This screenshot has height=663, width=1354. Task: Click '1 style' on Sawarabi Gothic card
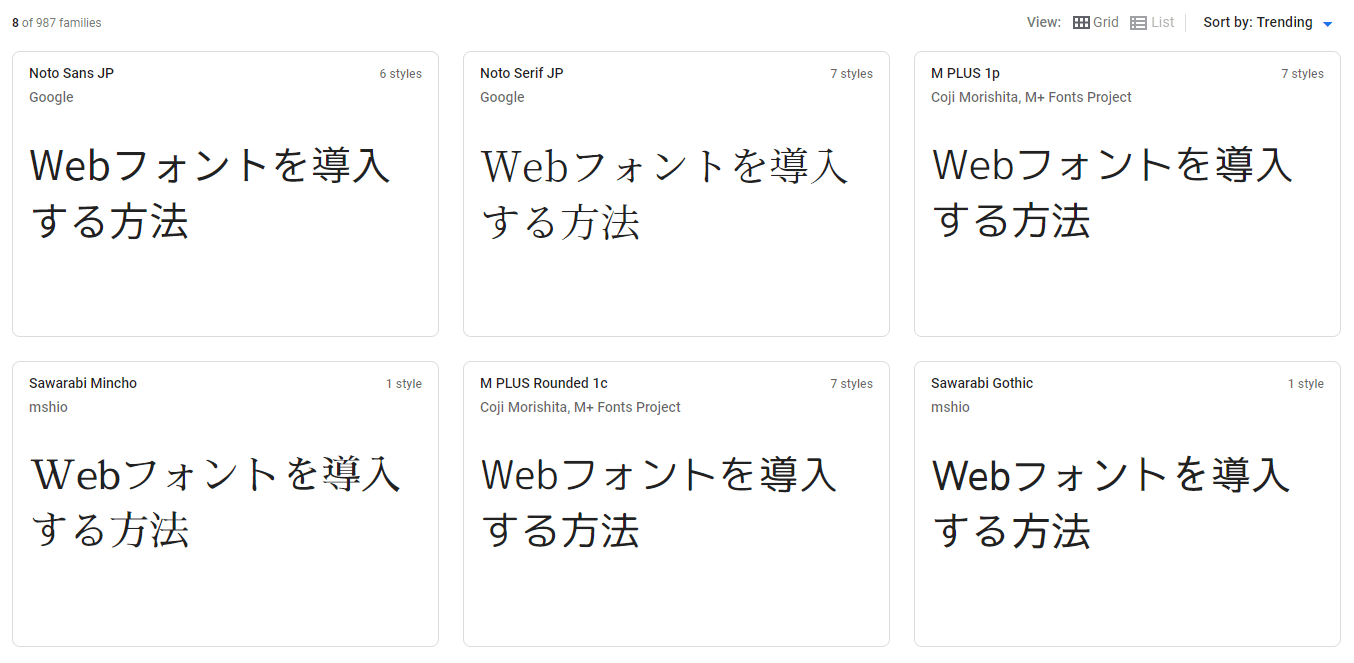tap(1306, 384)
